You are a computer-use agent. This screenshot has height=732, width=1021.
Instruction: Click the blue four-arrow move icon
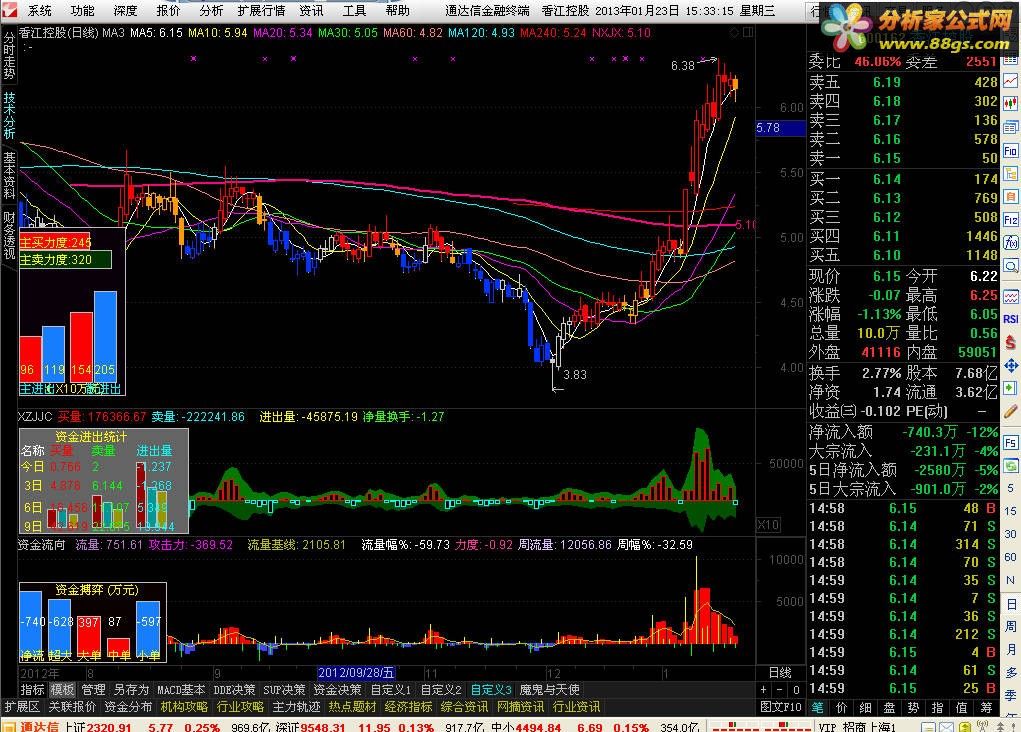point(1011,365)
